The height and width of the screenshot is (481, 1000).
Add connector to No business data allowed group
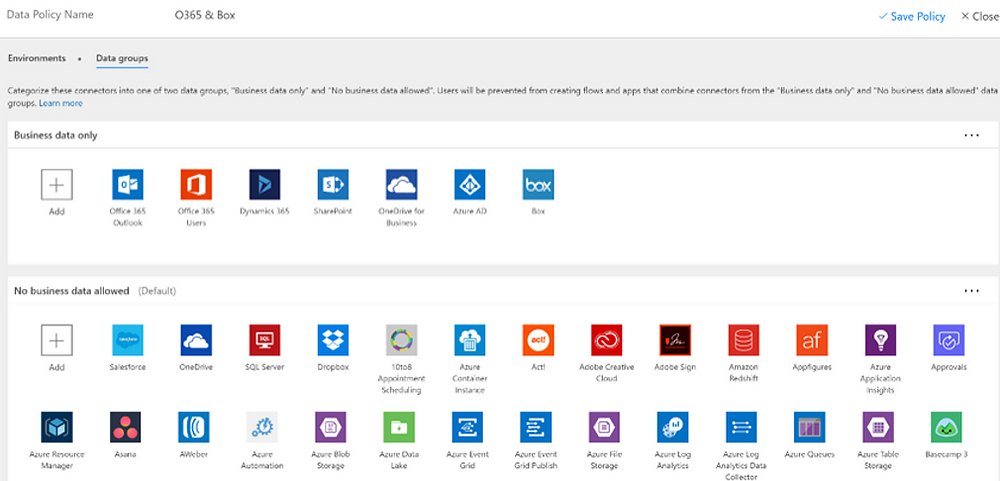pyautogui.click(x=57, y=340)
